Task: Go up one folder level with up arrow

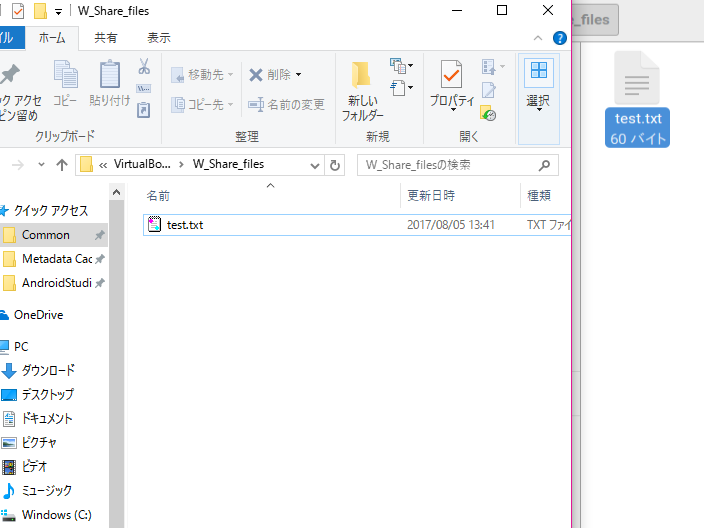Action: pos(62,165)
